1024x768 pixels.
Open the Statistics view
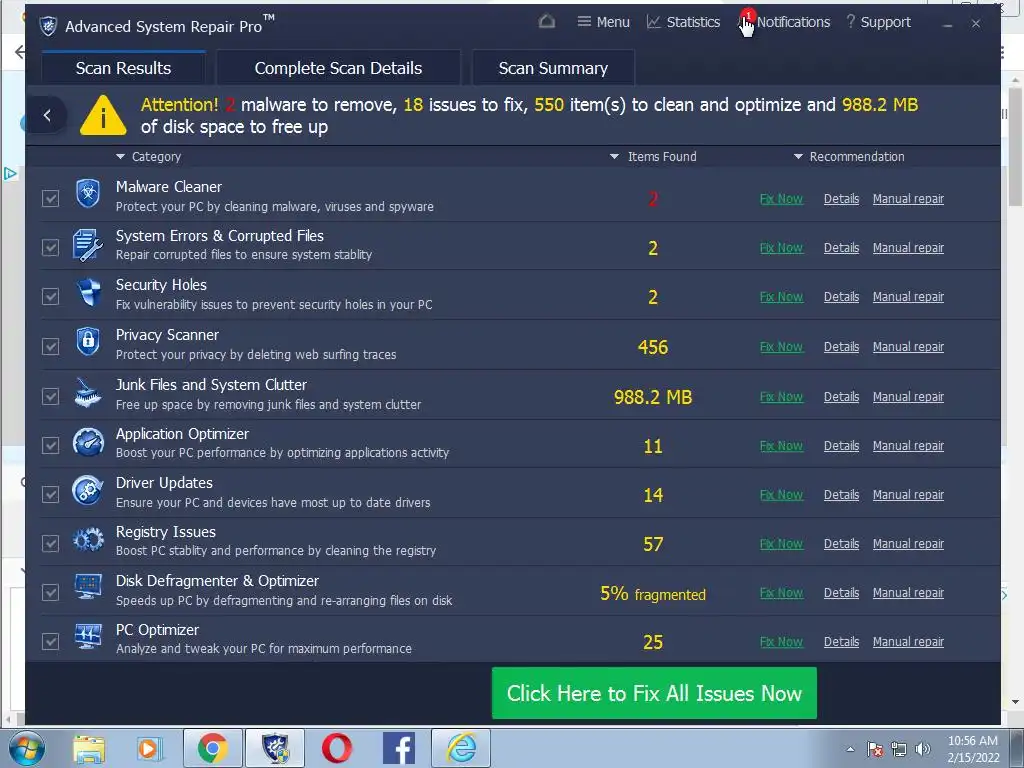click(683, 22)
